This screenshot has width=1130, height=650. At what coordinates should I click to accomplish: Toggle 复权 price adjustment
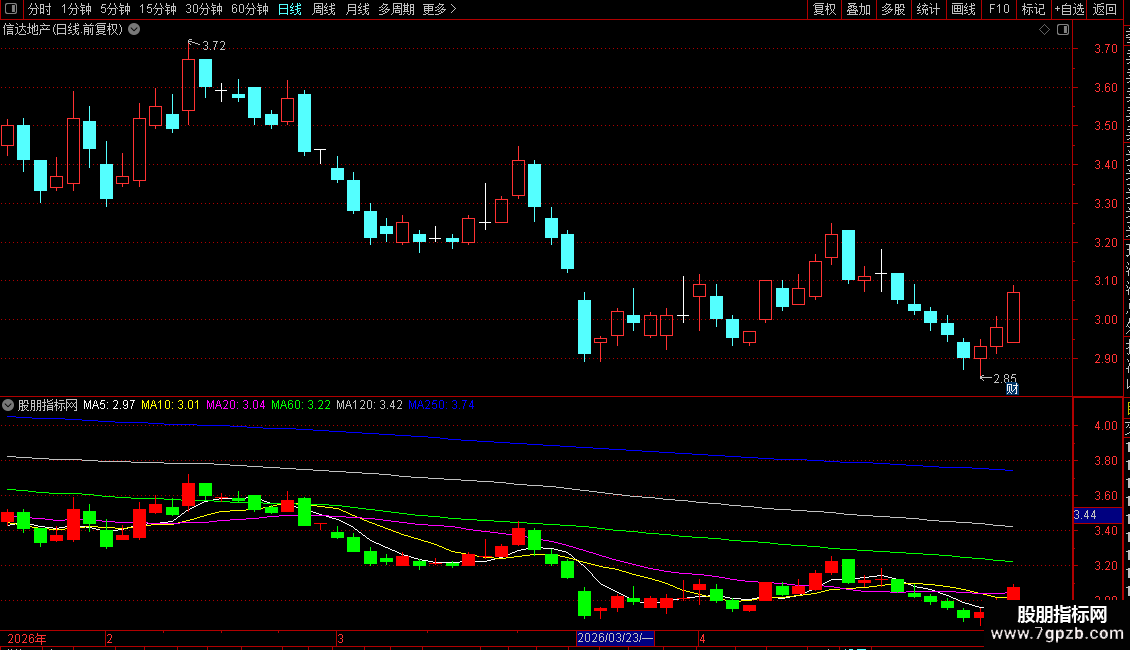click(x=824, y=9)
